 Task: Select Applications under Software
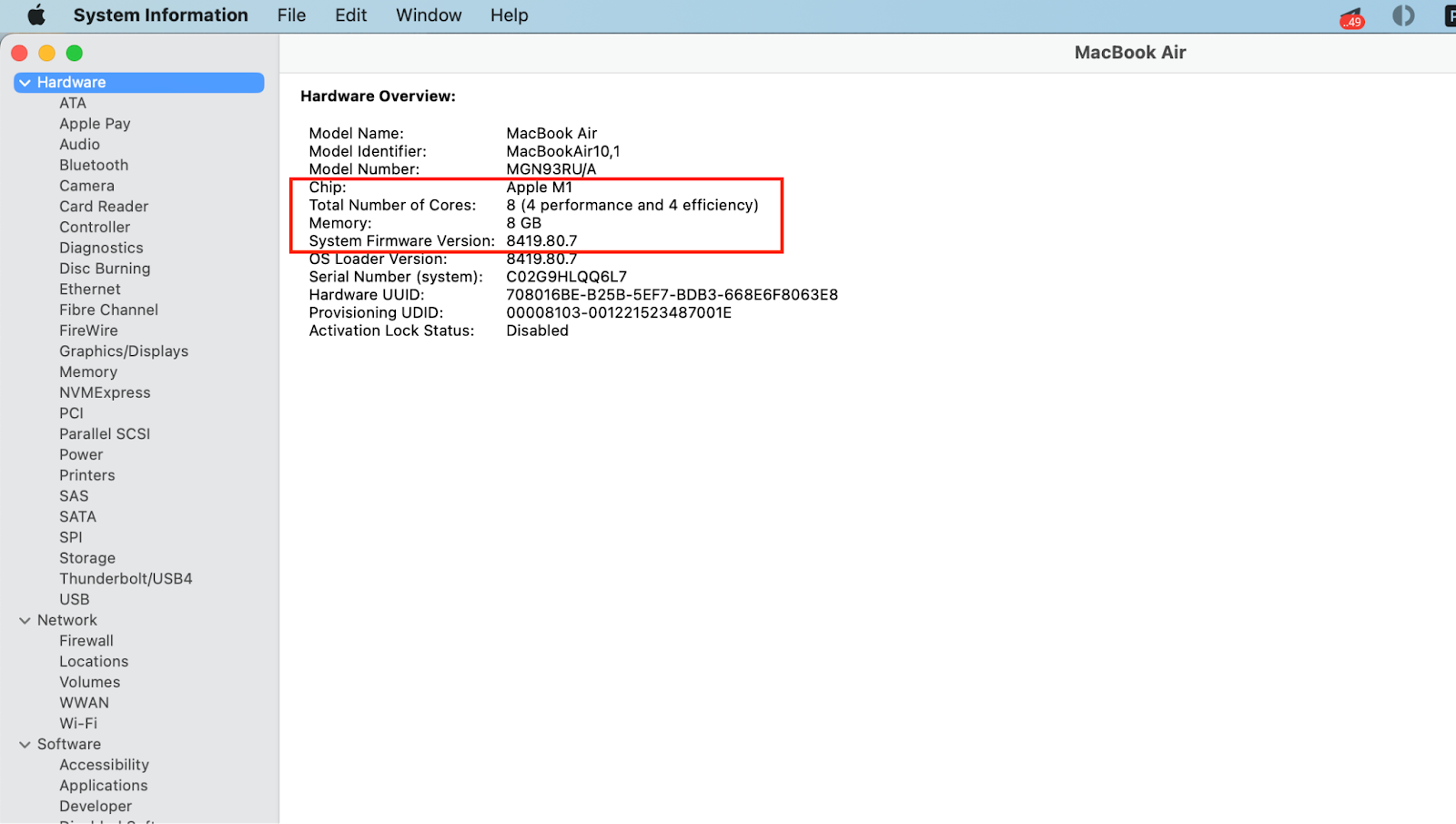coord(103,786)
